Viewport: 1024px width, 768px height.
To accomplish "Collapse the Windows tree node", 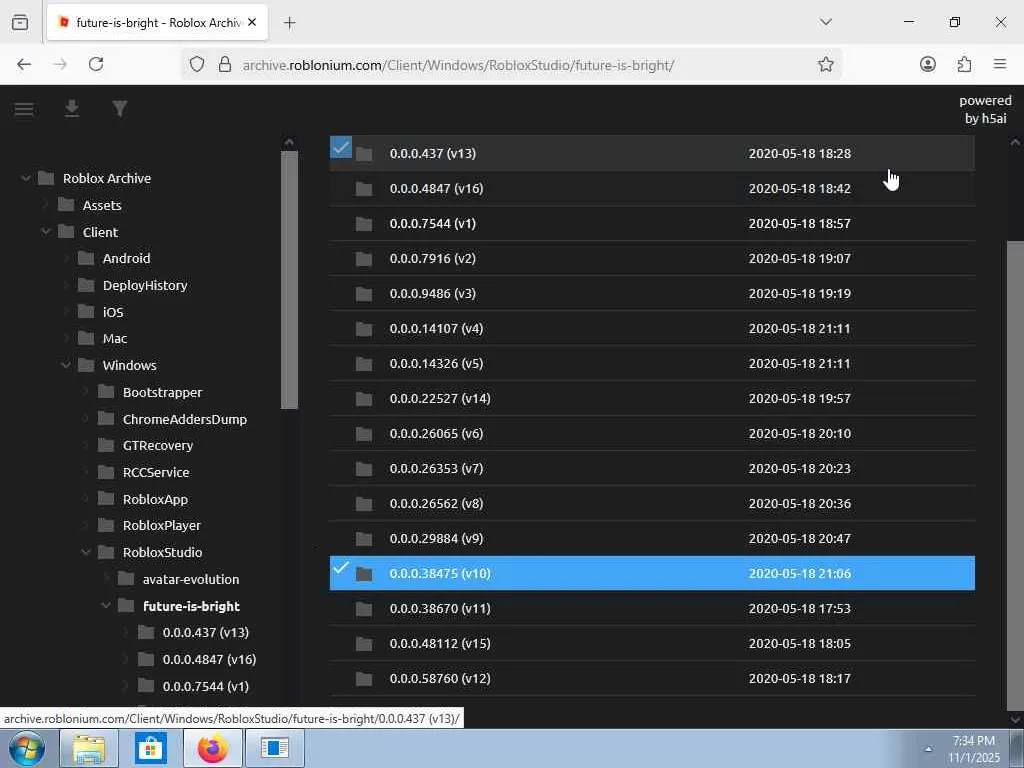I will click(x=66, y=365).
